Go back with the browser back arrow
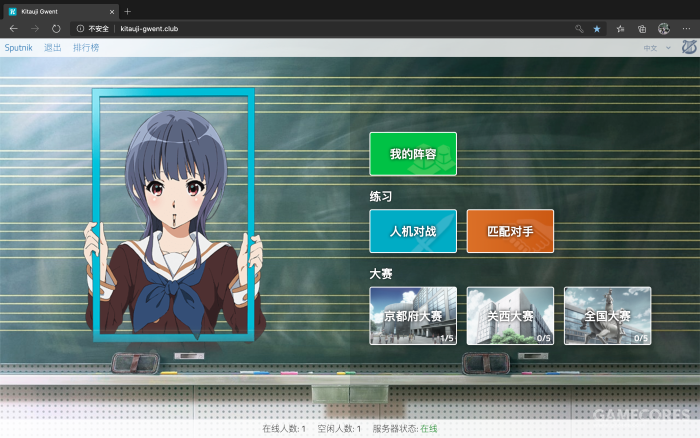 13,29
